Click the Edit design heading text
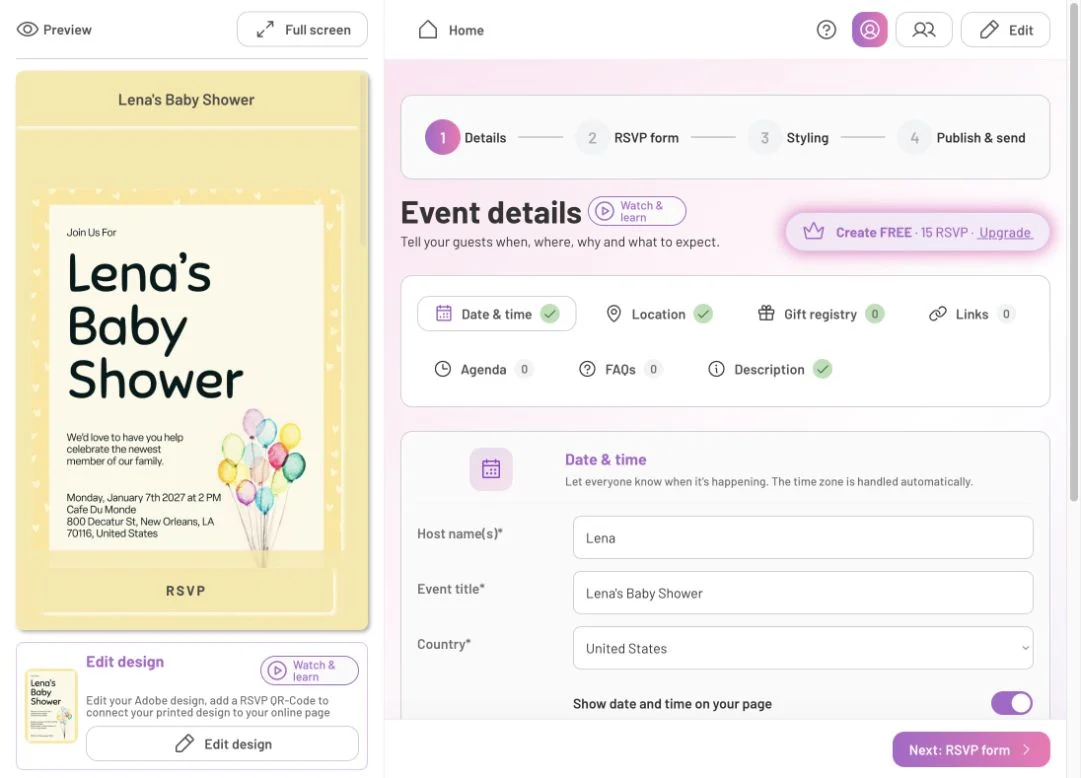 pos(125,661)
